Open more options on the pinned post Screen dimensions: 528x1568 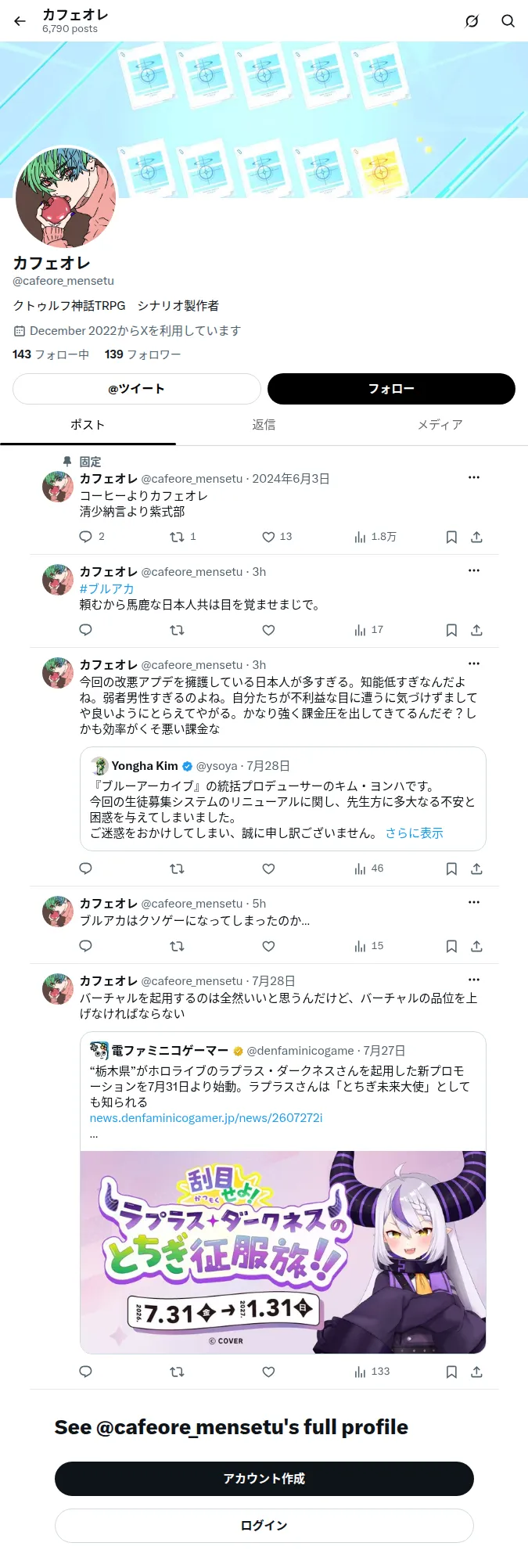tap(474, 477)
